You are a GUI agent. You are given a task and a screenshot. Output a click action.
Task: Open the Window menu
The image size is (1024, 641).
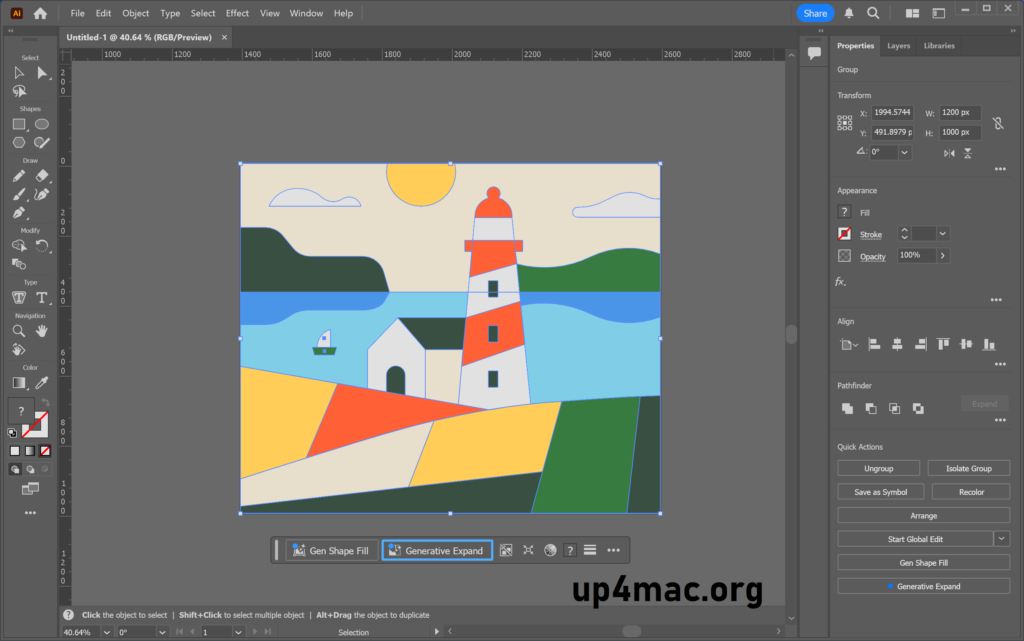pyautogui.click(x=306, y=13)
